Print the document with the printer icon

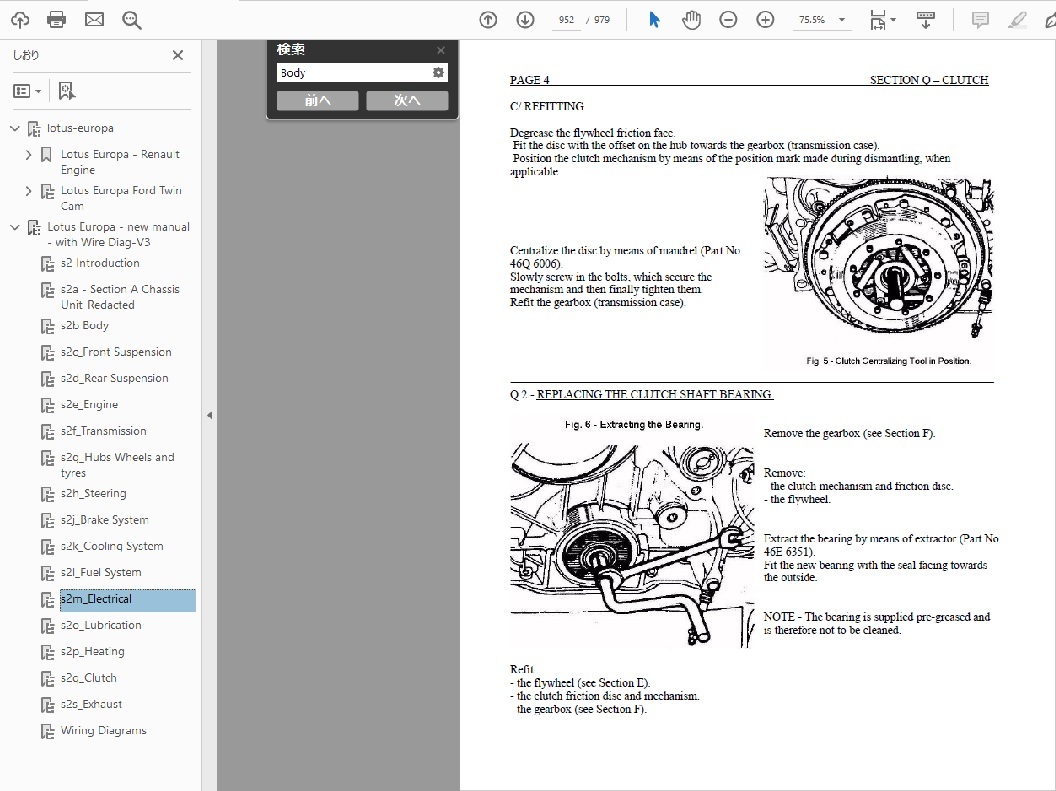point(57,20)
